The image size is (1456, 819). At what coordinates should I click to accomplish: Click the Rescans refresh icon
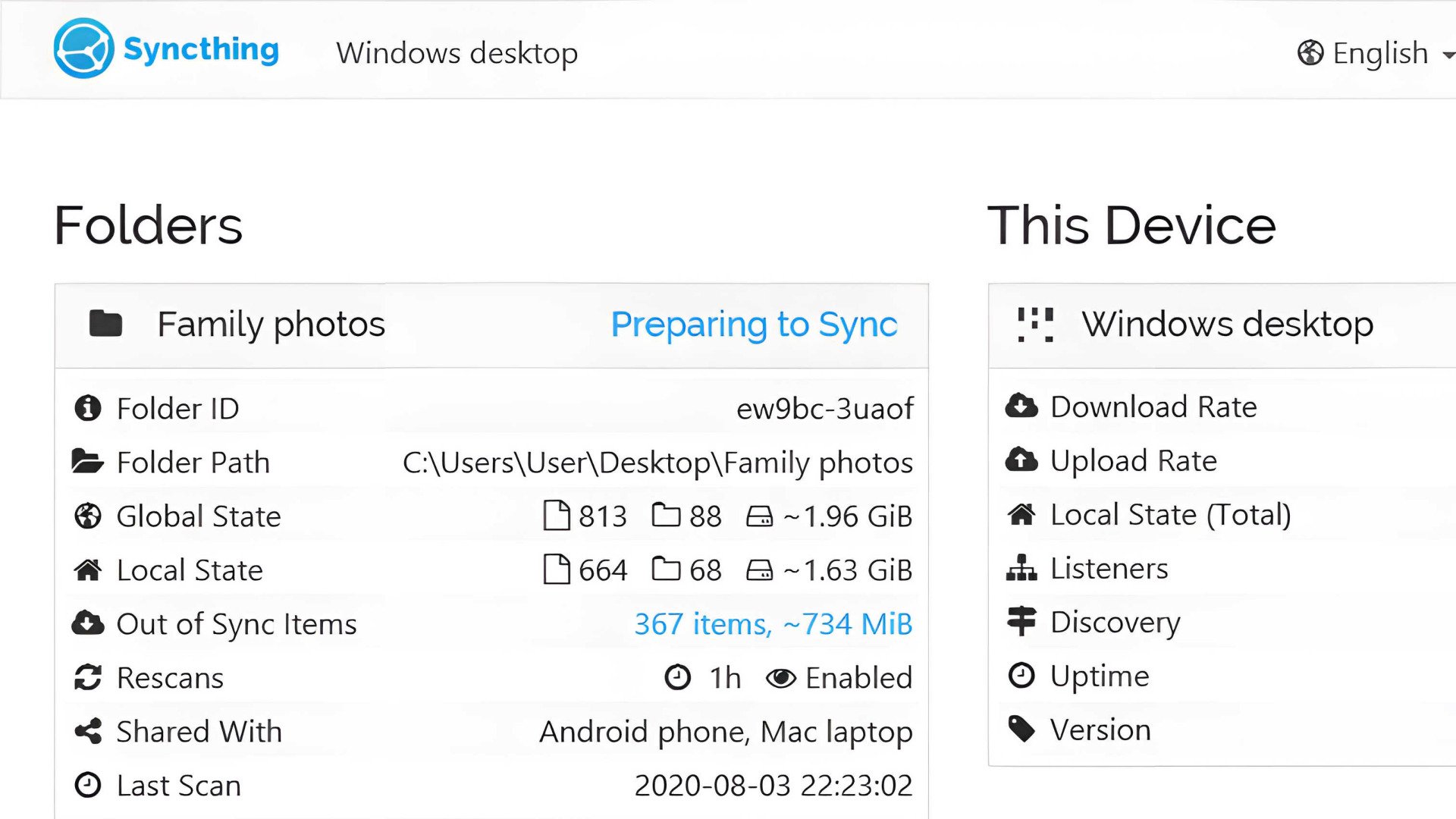[88, 677]
